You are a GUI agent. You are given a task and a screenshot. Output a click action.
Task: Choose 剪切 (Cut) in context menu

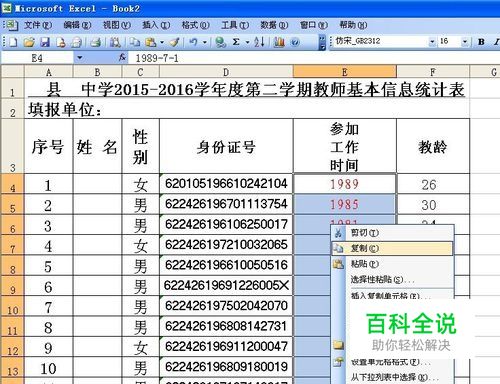point(392,233)
